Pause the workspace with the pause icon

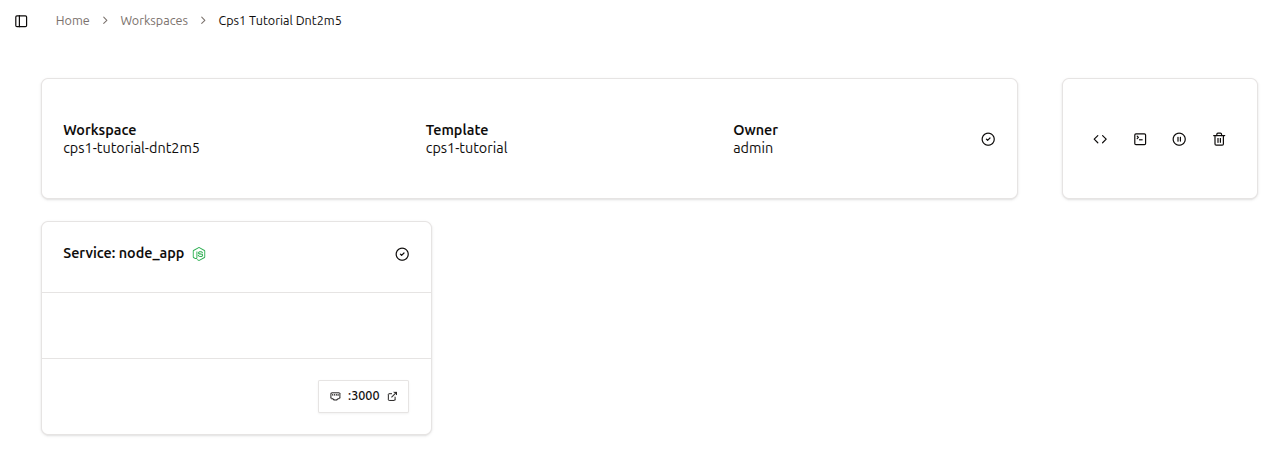click(1179, 139)
